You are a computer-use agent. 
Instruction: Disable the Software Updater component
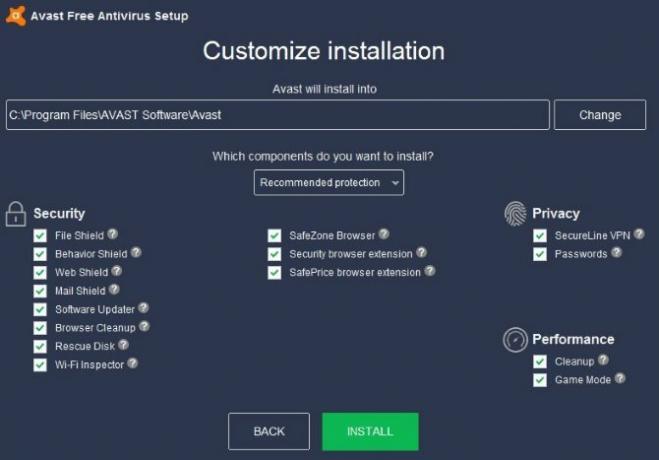[x=40, y=310]
